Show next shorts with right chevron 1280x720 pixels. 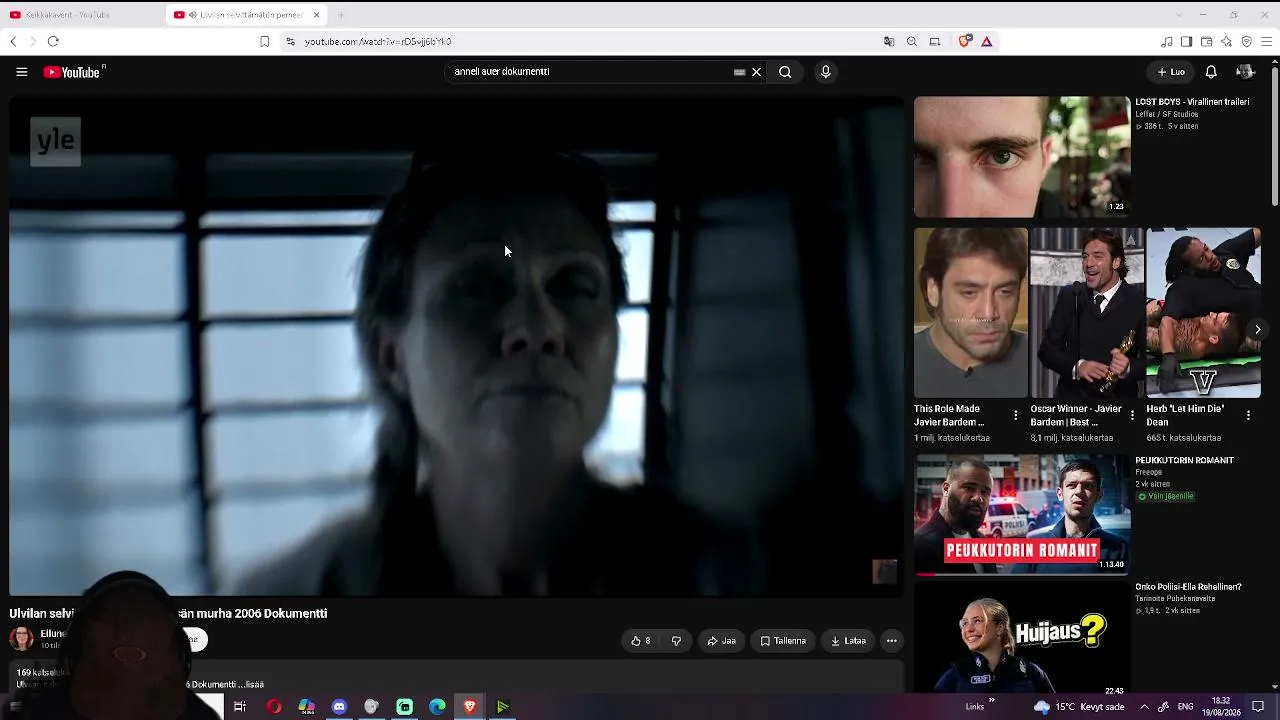pyautogui.click(x=1258, y=329)
